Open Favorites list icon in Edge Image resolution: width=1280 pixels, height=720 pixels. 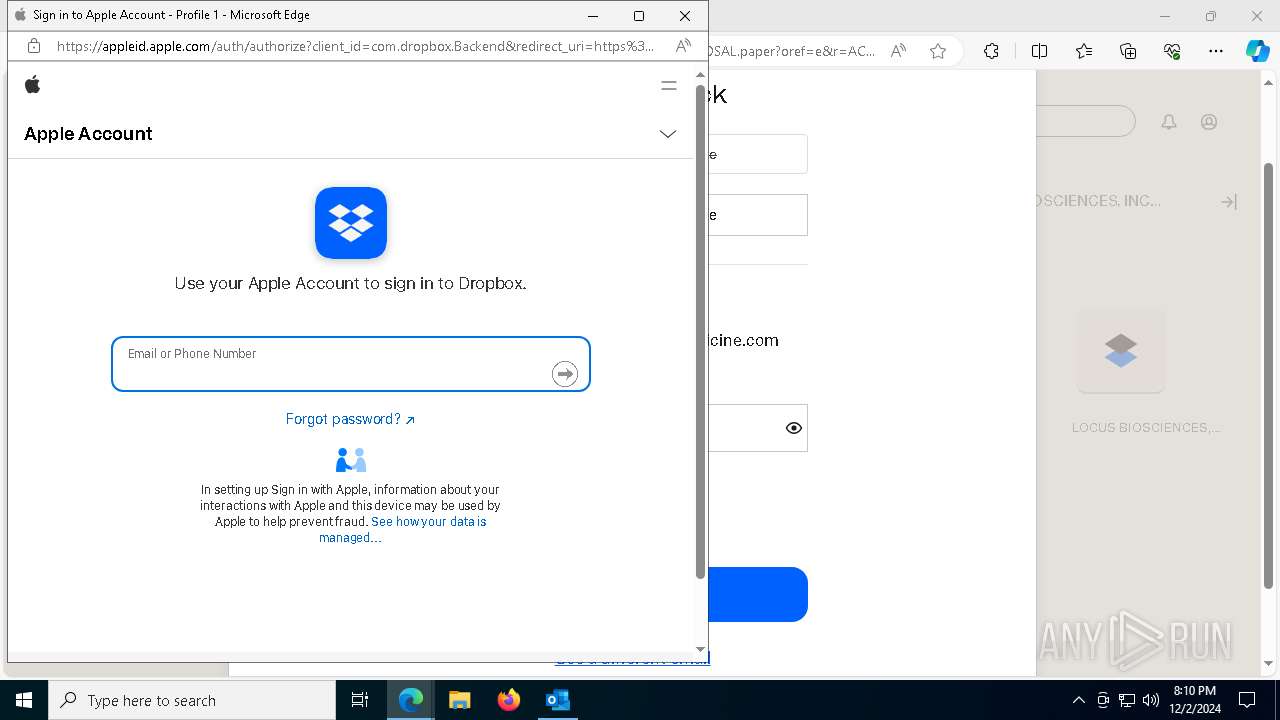pos(1084,51)
